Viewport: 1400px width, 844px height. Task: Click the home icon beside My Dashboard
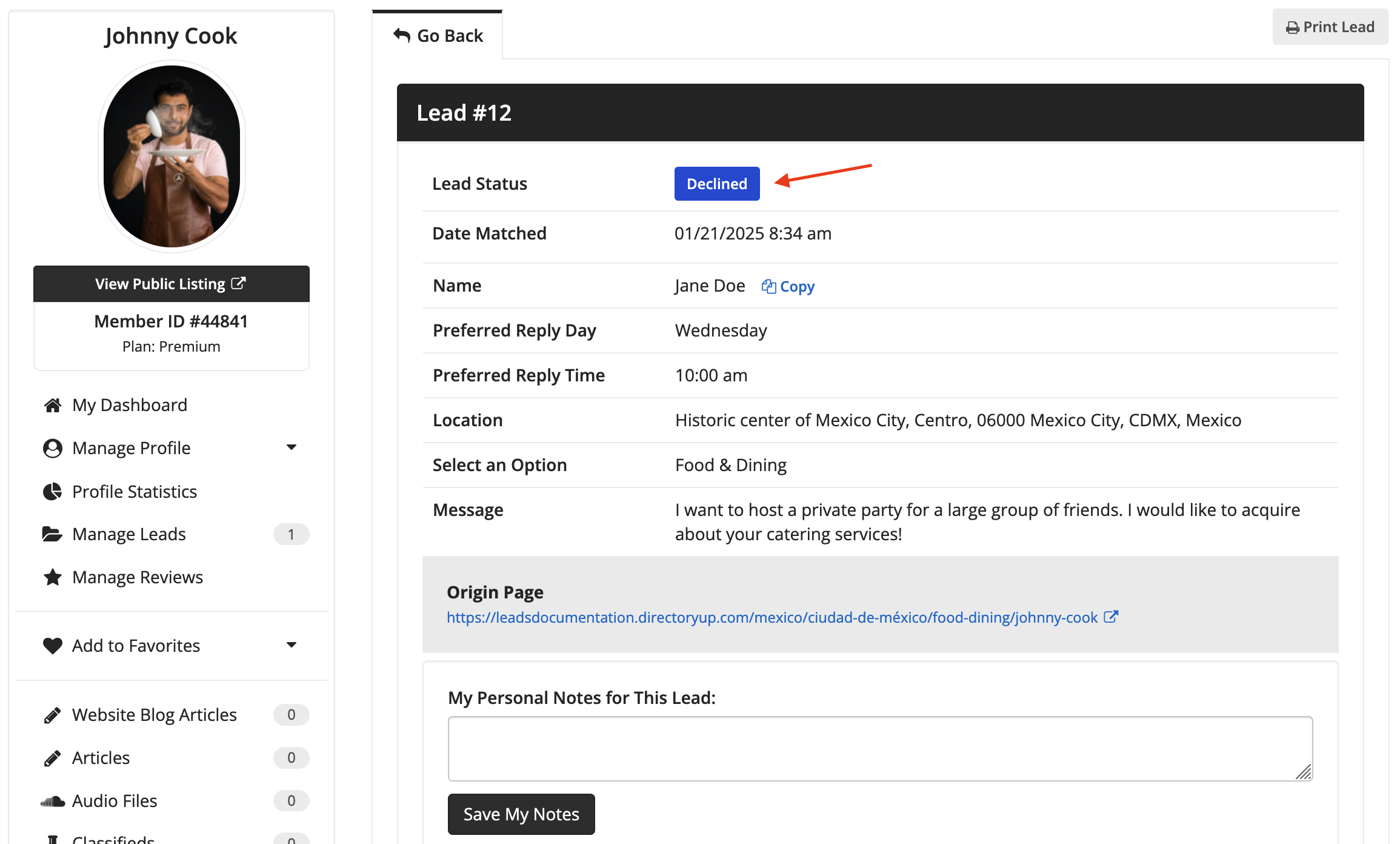tap(53, 405)
